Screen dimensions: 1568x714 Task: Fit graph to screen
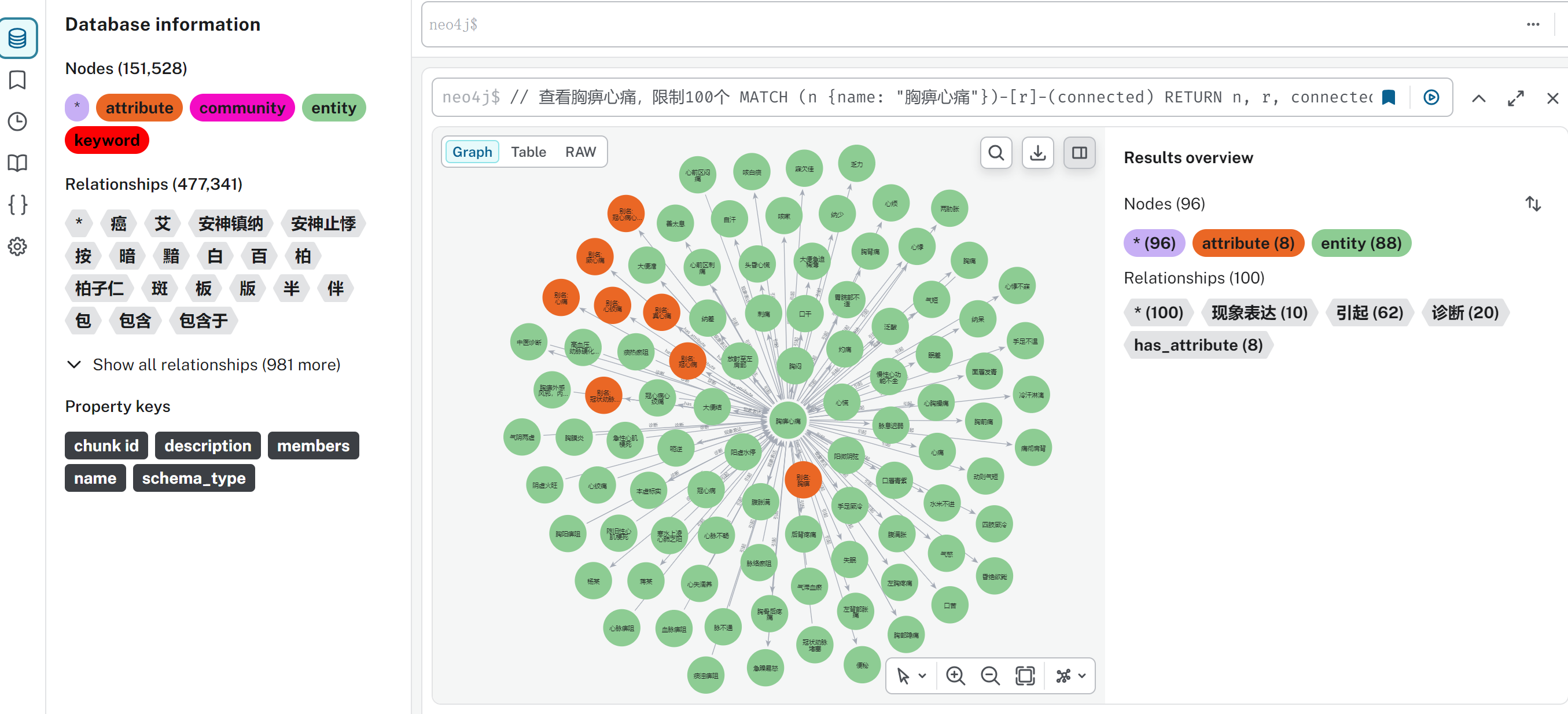[1025, 675]
